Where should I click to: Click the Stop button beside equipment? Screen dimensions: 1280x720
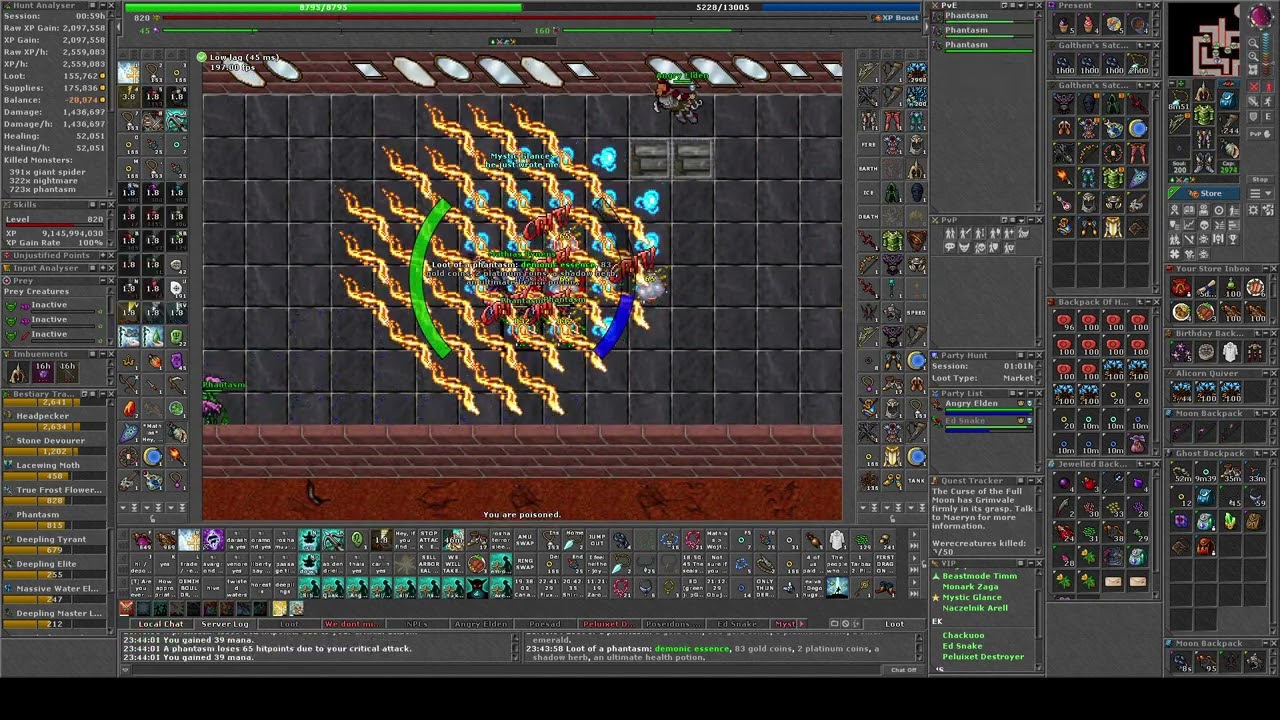click(x=1260, y=180)
